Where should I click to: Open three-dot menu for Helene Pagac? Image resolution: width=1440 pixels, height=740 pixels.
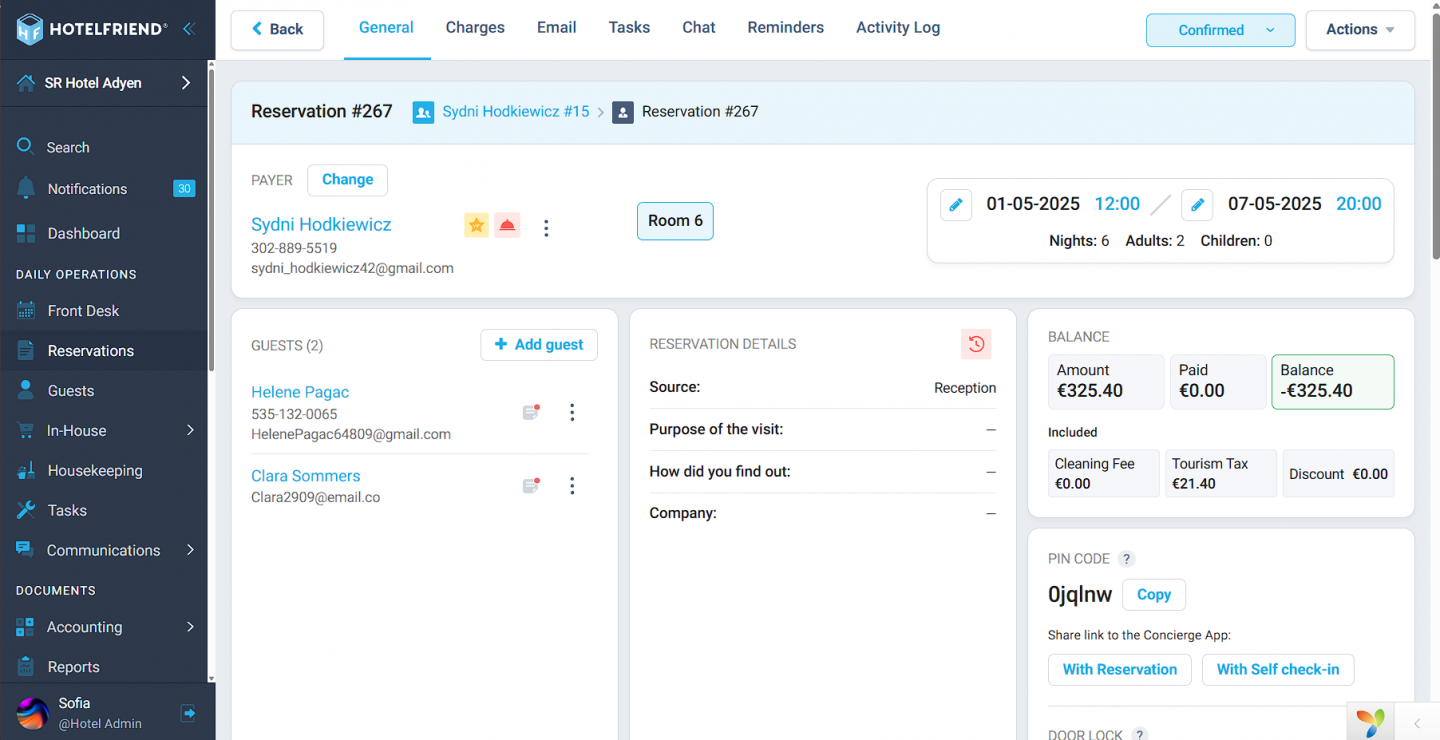point(572,412)
